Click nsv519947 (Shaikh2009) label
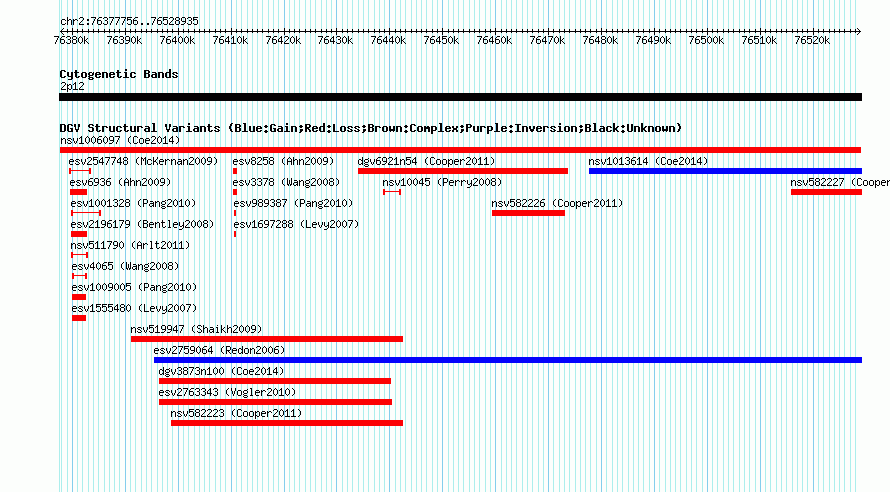Viewport: 890px width, 492px height. tap(196, 329)
